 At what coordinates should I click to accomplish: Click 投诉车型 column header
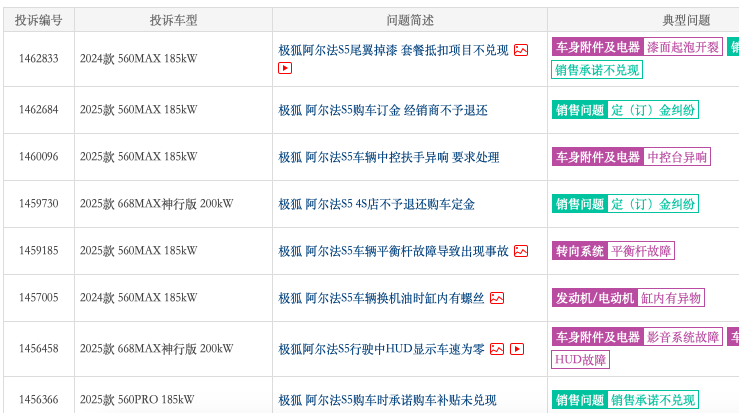pos(173,20)
